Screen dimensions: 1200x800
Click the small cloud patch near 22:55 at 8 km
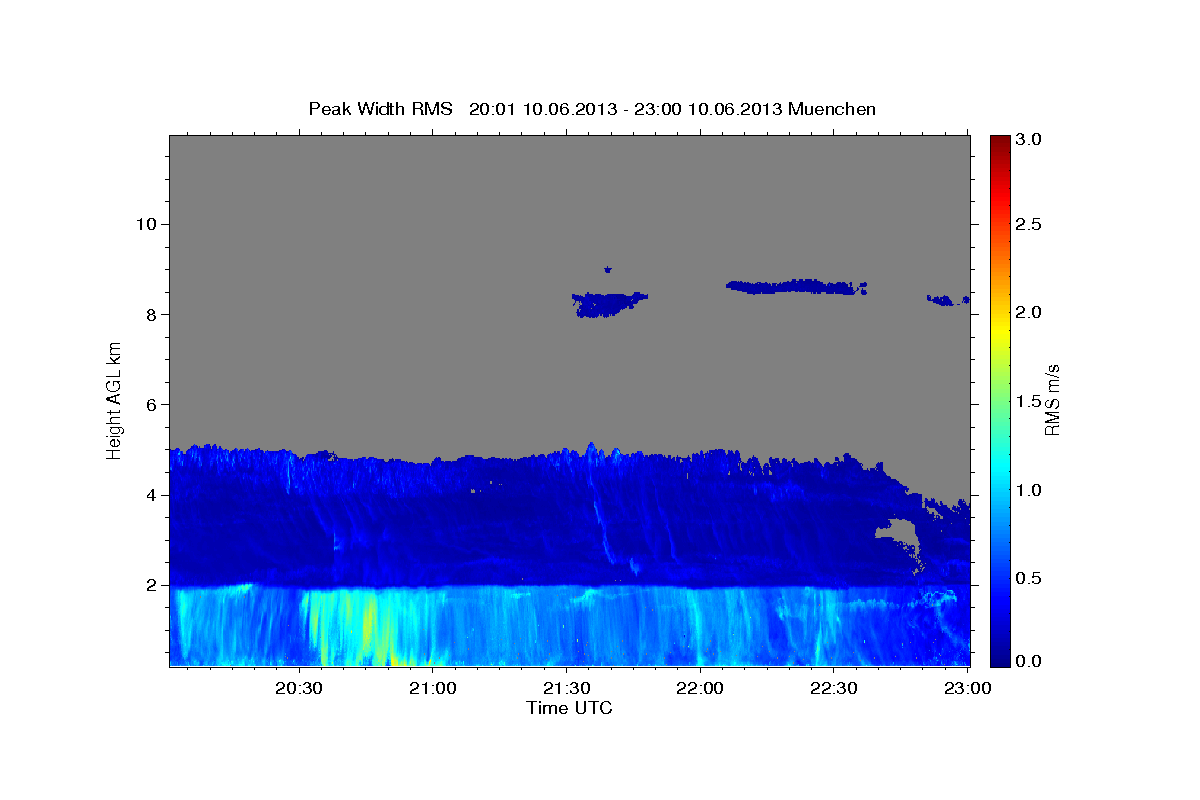pyautogui.click(x=948, y=299)
